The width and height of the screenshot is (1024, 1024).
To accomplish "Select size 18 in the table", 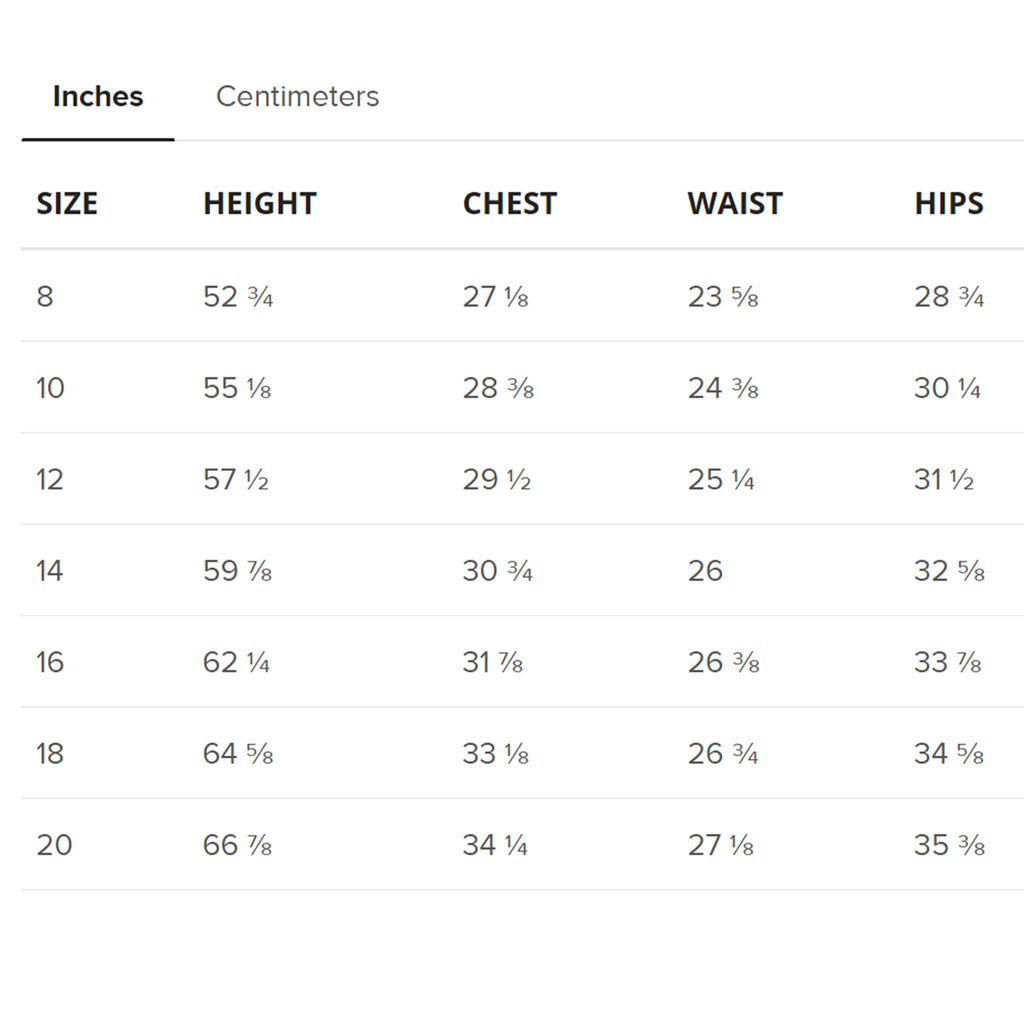I will click(x=50, y=753).
